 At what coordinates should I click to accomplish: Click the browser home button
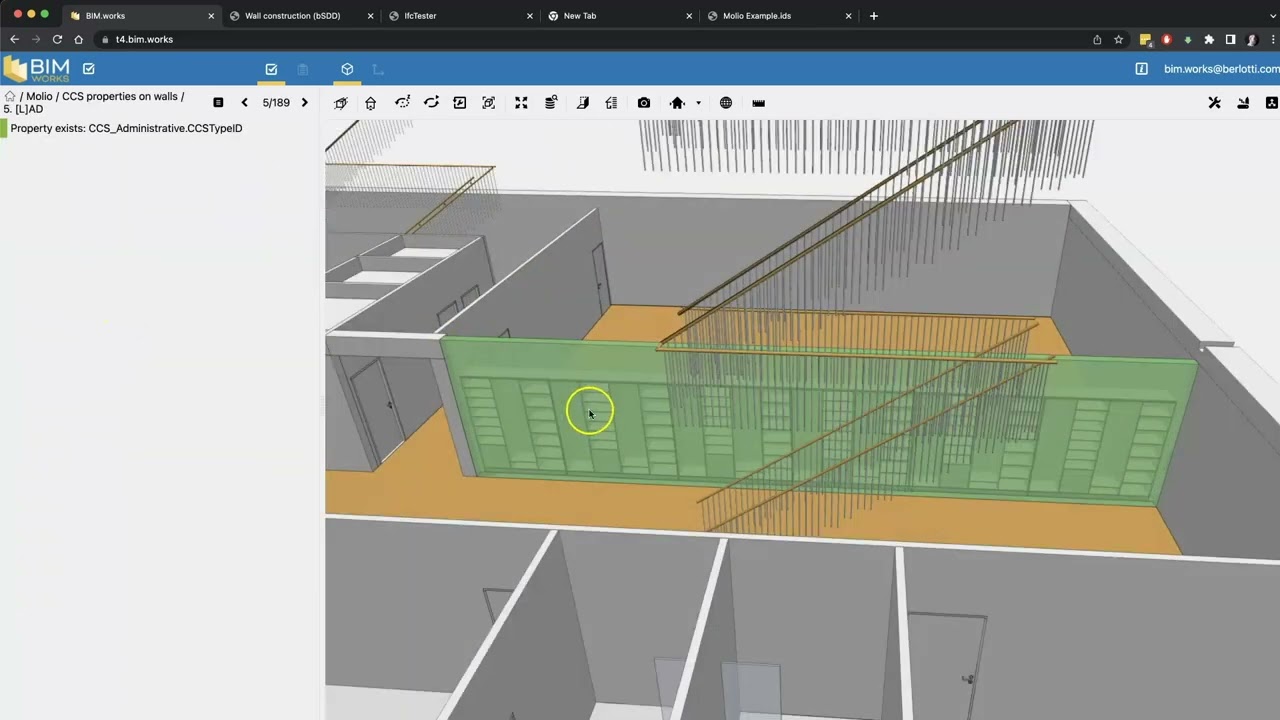pos(78,39)
